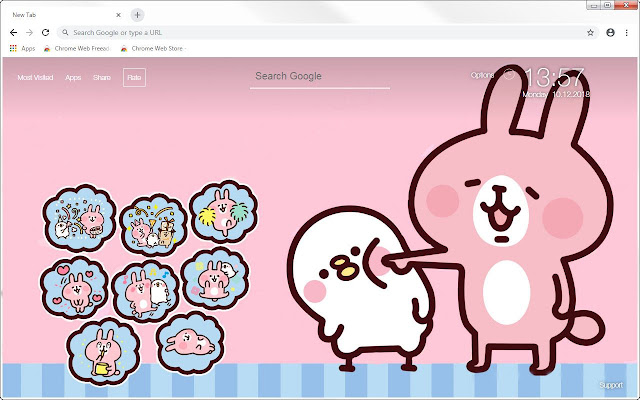
Task: Select the rabbit with hearts sticker
Action: coord(74,288)
